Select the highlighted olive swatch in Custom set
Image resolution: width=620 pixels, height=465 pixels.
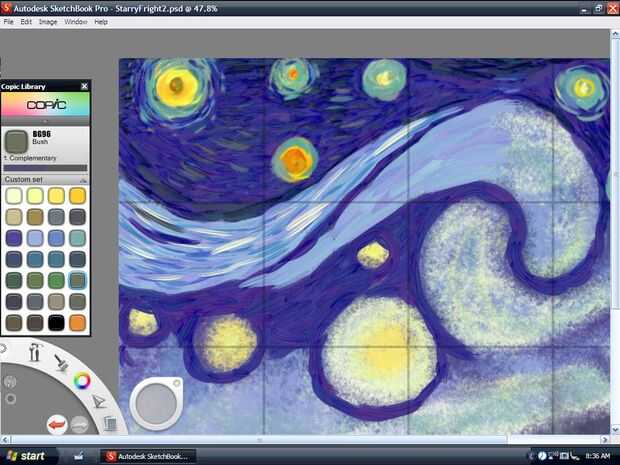(77, 280)
